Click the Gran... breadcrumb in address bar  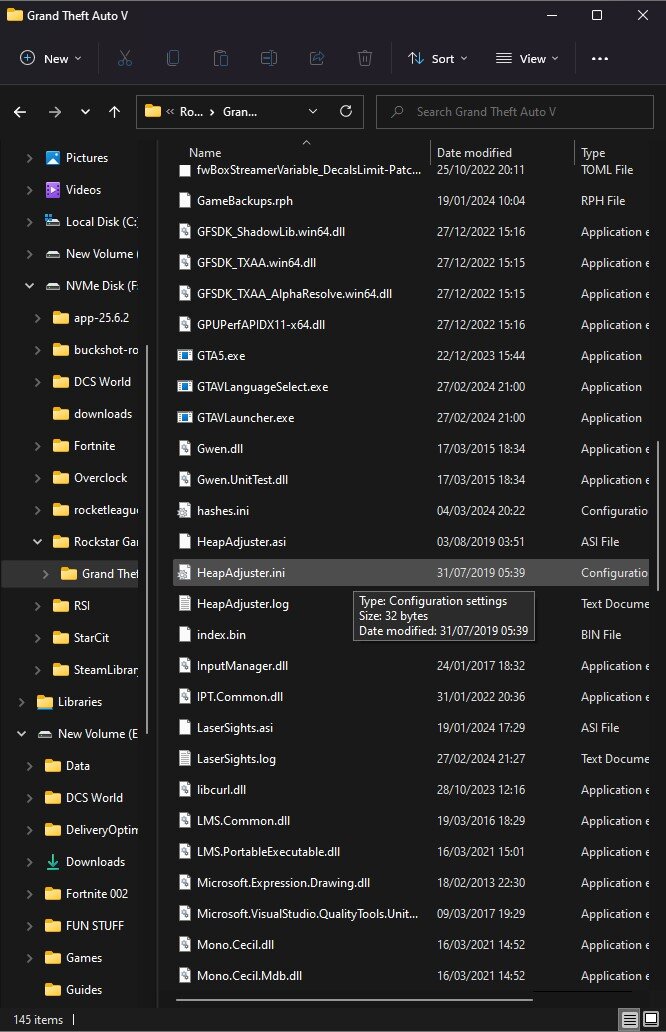pyautogui.click(x=240, y=112)
